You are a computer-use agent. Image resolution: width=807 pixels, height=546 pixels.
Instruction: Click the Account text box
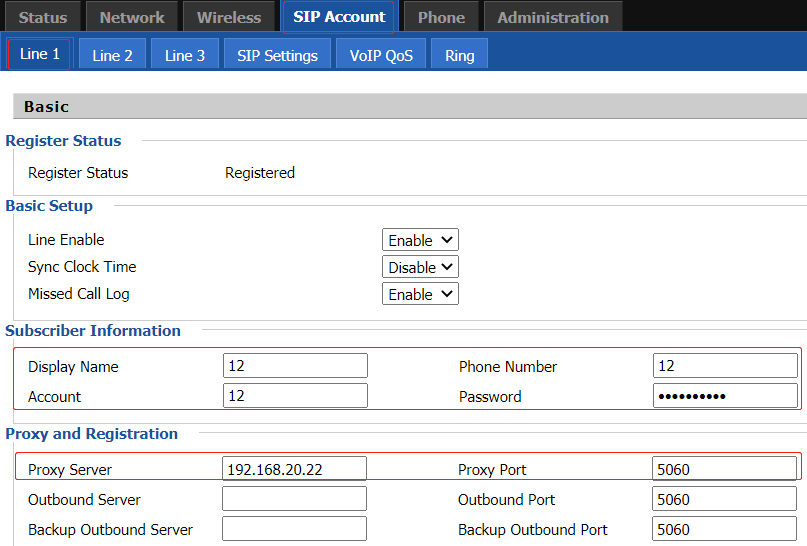click(x=295, y=396)
